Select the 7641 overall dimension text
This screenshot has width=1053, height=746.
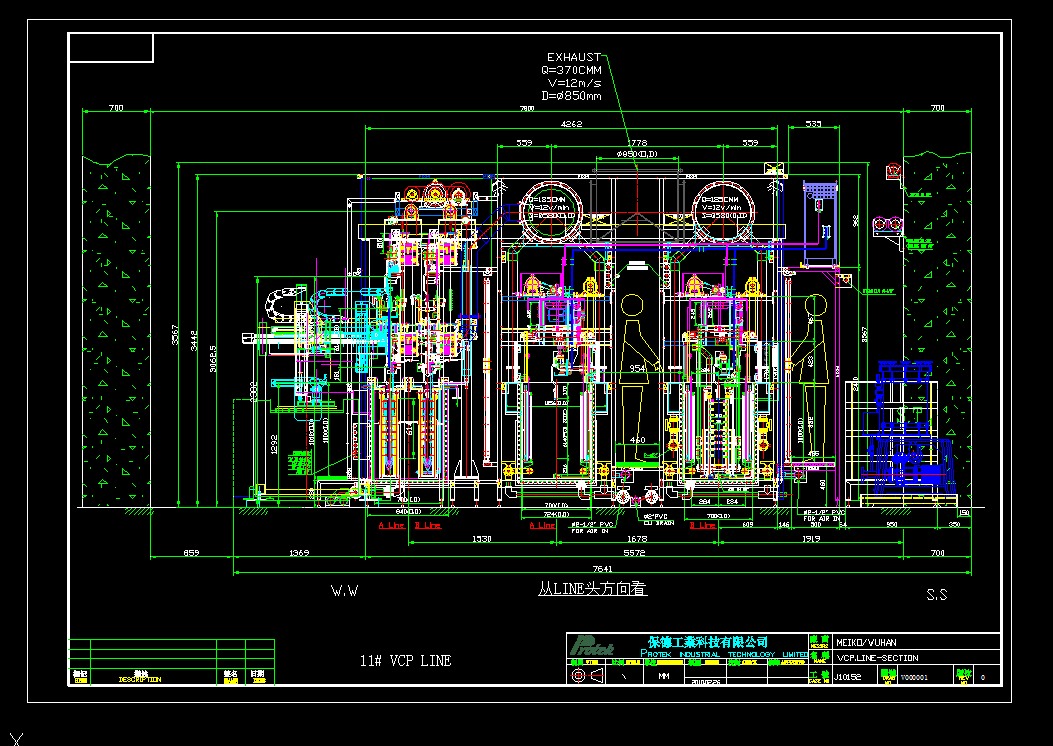602,569
